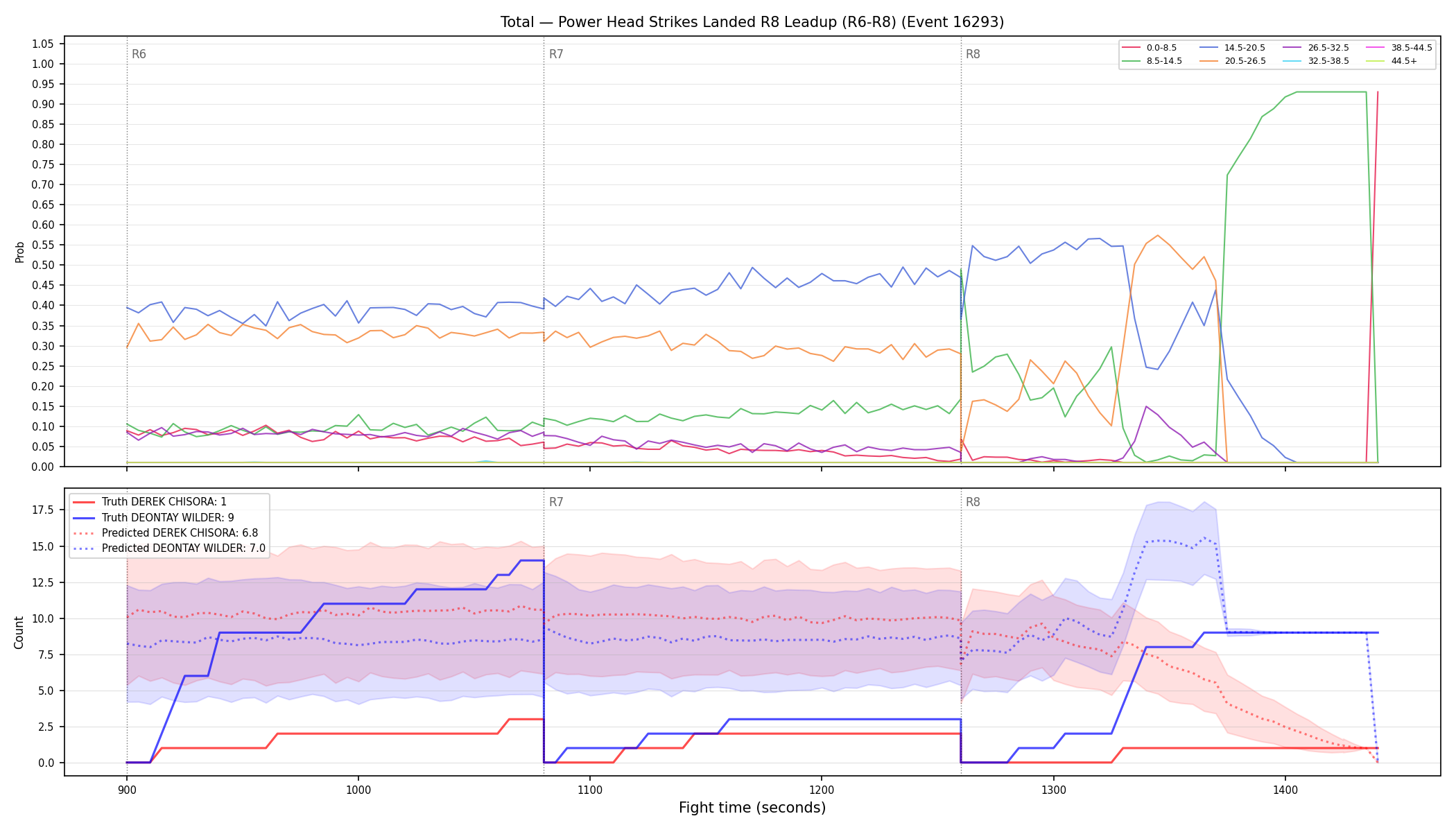Click the 0.00 tick on the Prob axis

coord(42,467)
